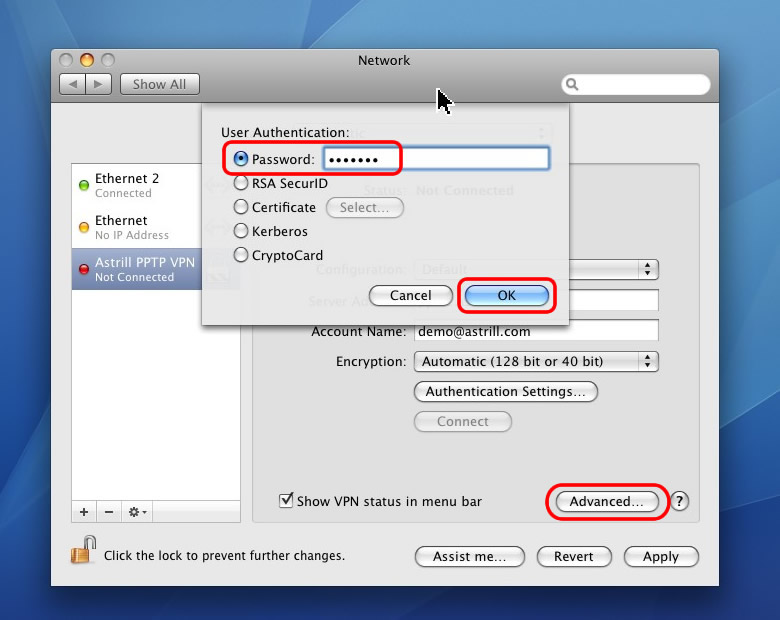Open the Encryption dropdown menu

click(x=536, y=361)
